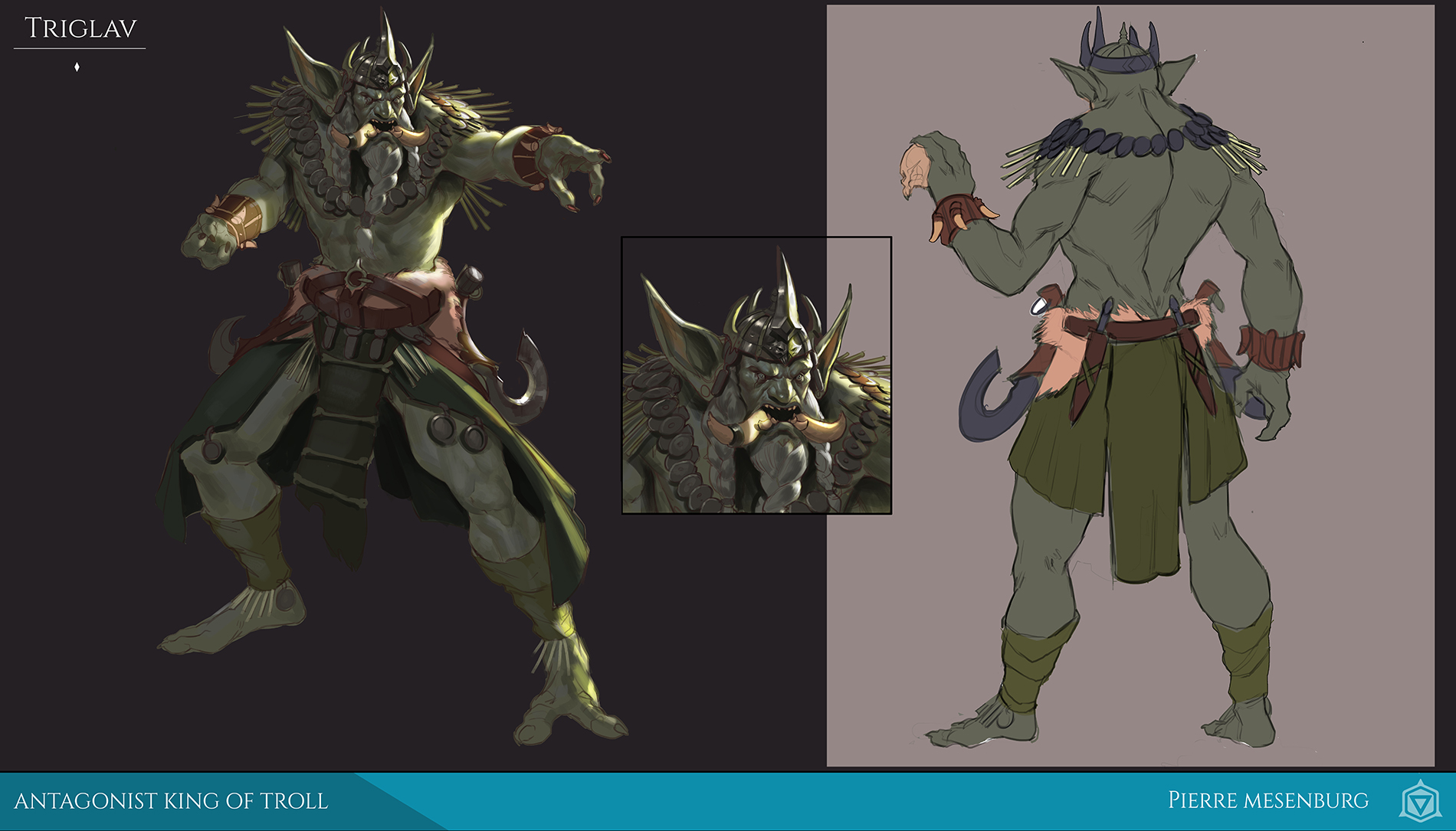Click the Triglav title text
The width and height of the screenshot is (1456, 831).
(80, 28)
